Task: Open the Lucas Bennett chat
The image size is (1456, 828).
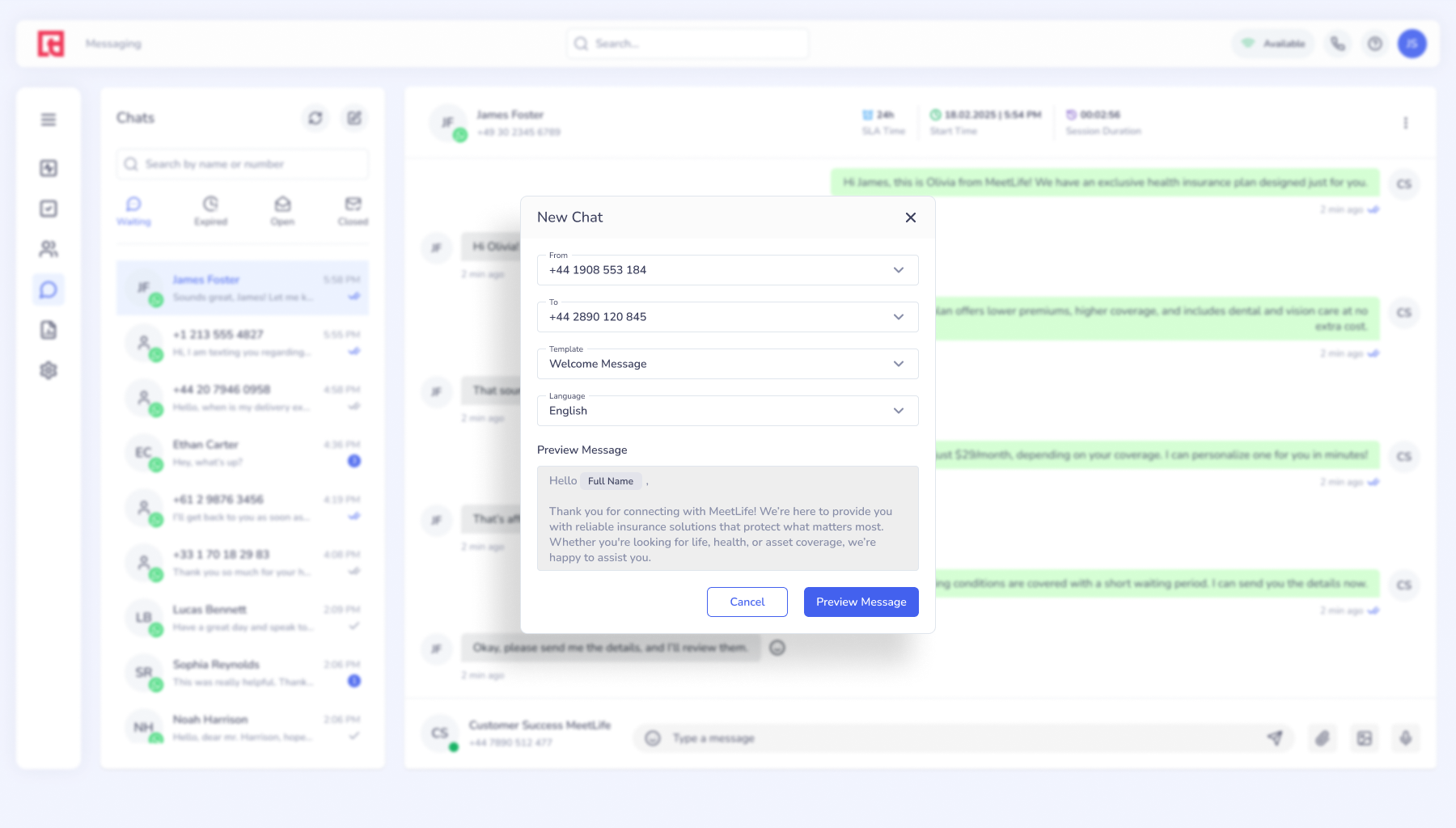Action: pos(243,618)
